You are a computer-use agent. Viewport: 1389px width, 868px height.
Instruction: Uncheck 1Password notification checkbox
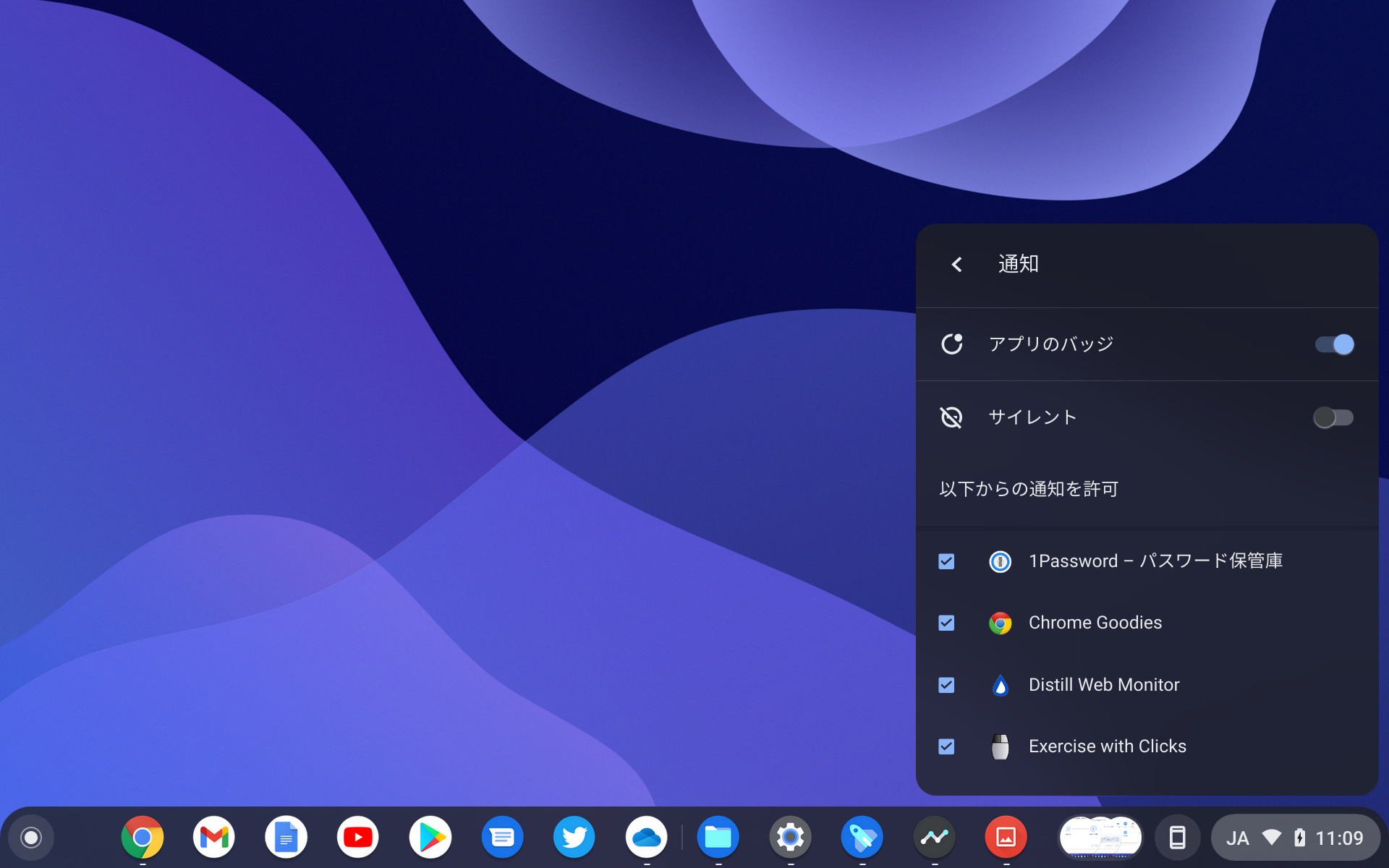point(946,561)
